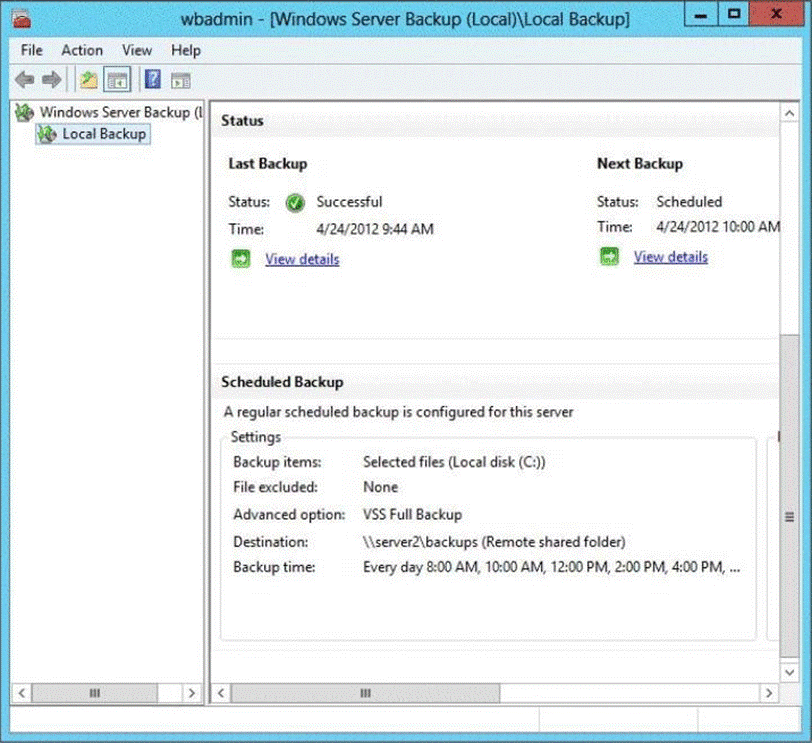Screen dimensions: 812x743
Task: Click the Up One Level folder icon
Action: tap(89, 79)
